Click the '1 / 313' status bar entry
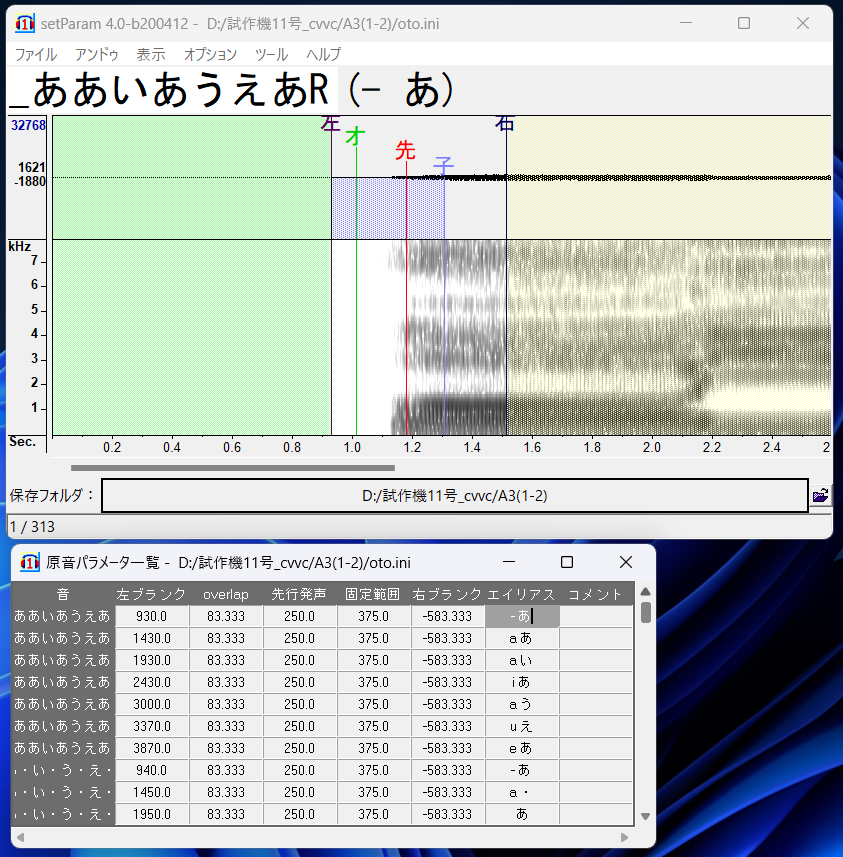The image size is (843, 857). pyautogui.click(x=33, y=527)
